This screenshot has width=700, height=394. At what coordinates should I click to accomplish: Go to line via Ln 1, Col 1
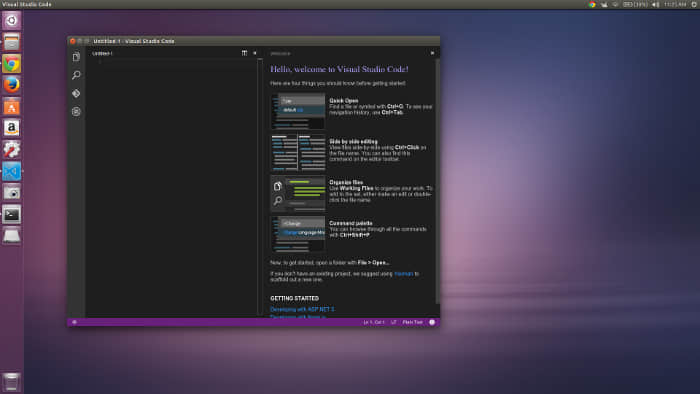click(374, 322)
